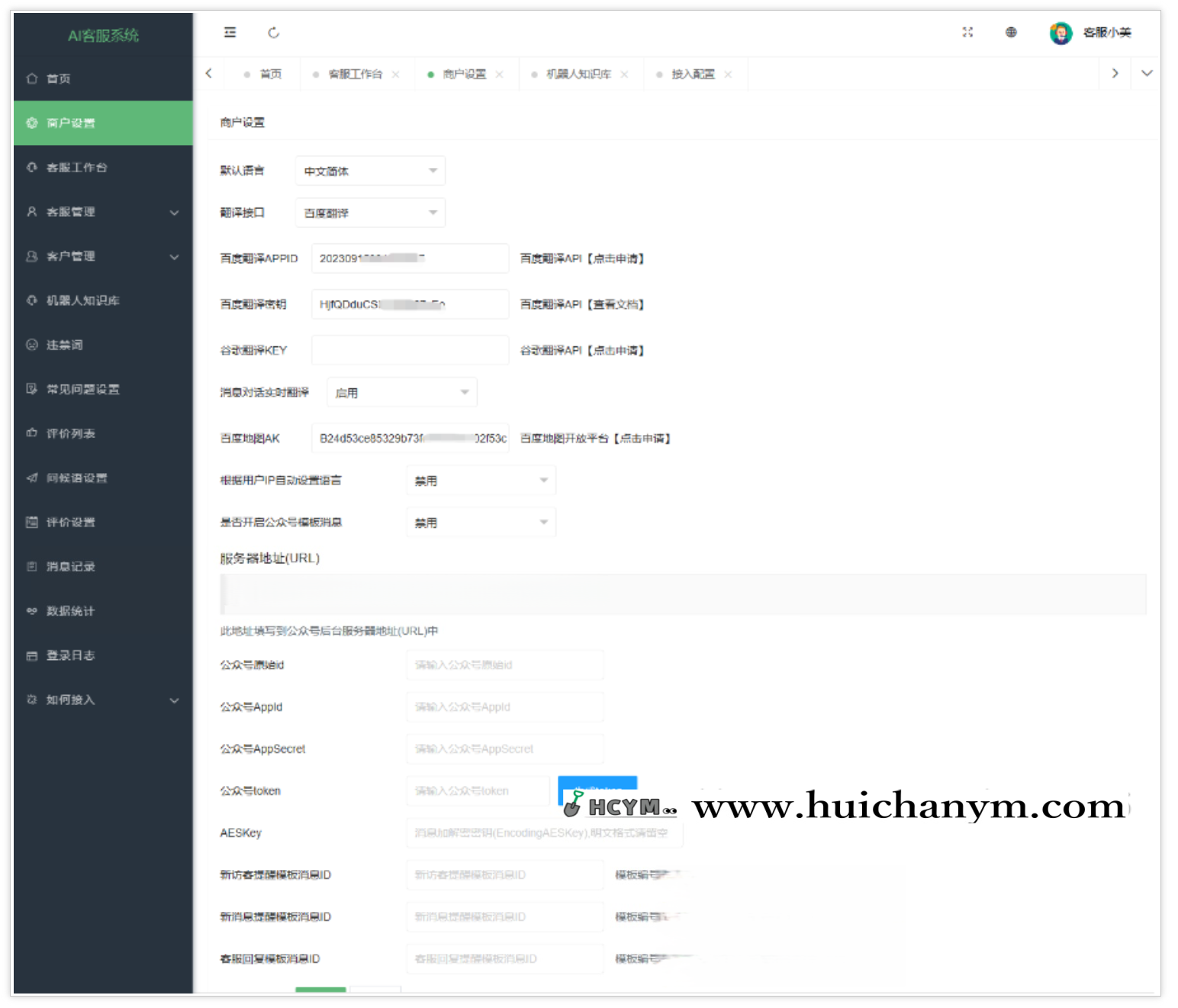Click the refresh icon in the top toolbar
The width and height of the screenshot is (1178, 1008).
[274, 33]
